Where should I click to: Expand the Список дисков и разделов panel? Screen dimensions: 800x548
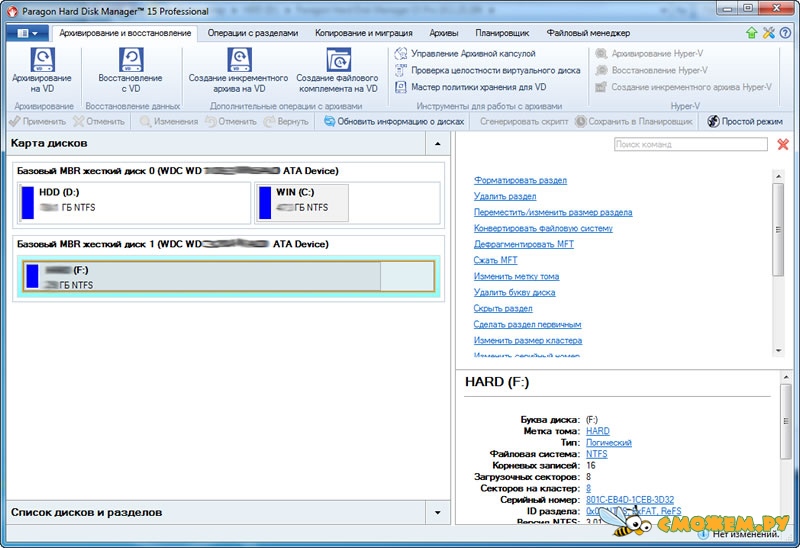437,513
